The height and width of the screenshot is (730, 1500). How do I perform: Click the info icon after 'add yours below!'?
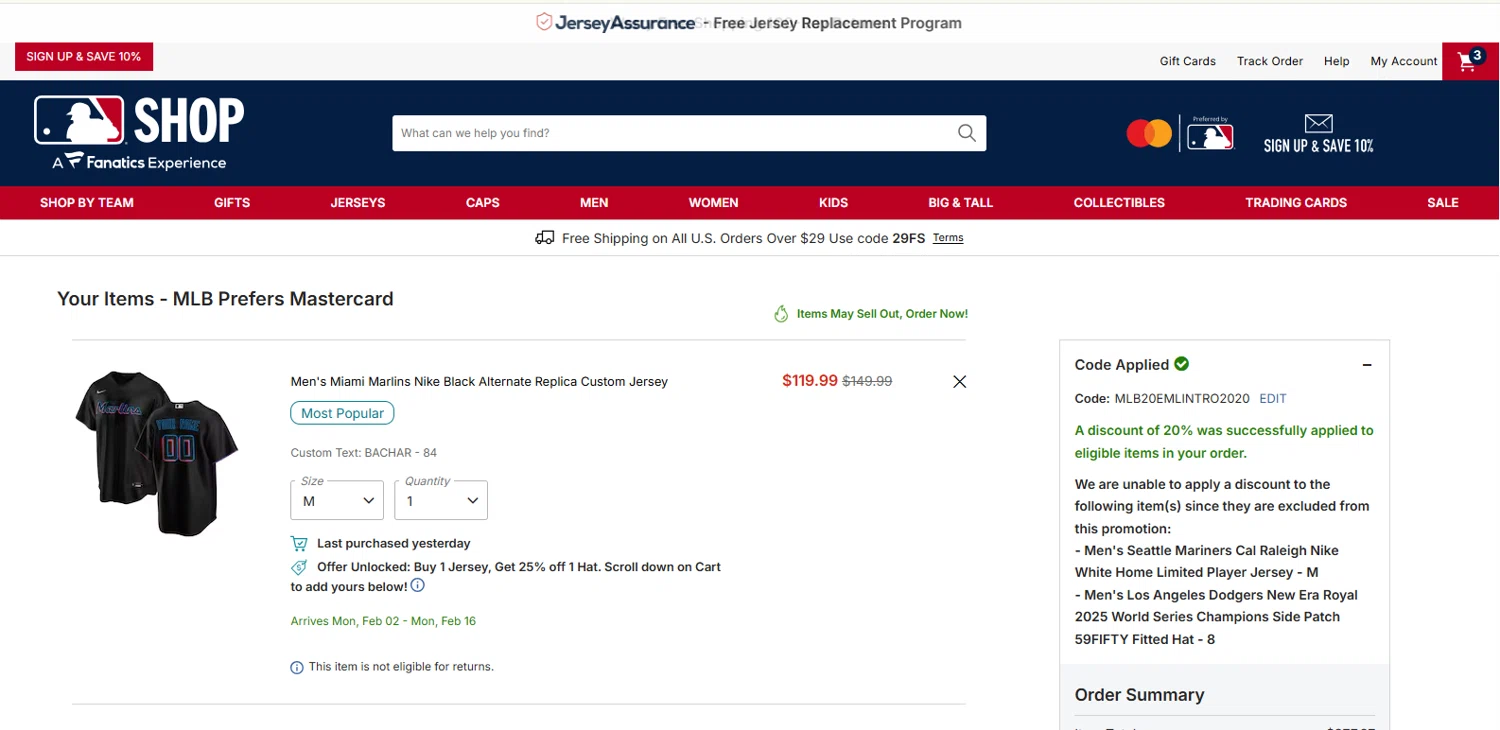point(418,586)
